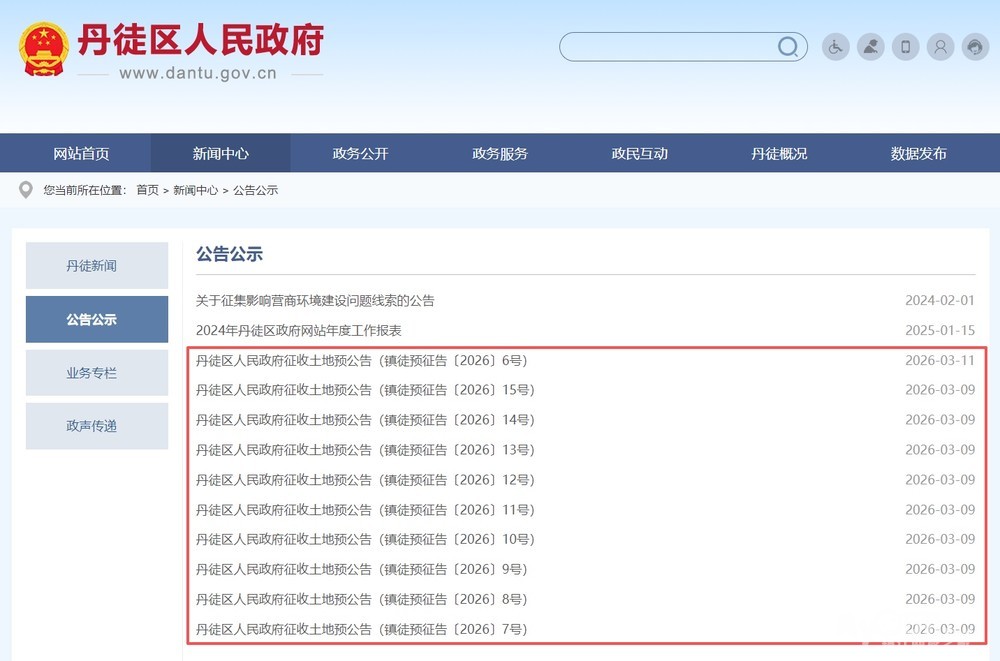Viewport: 1000px width, 661px height.
Task: Select the 业务专栏 sidebar tab
Action: tap(96, 373)
